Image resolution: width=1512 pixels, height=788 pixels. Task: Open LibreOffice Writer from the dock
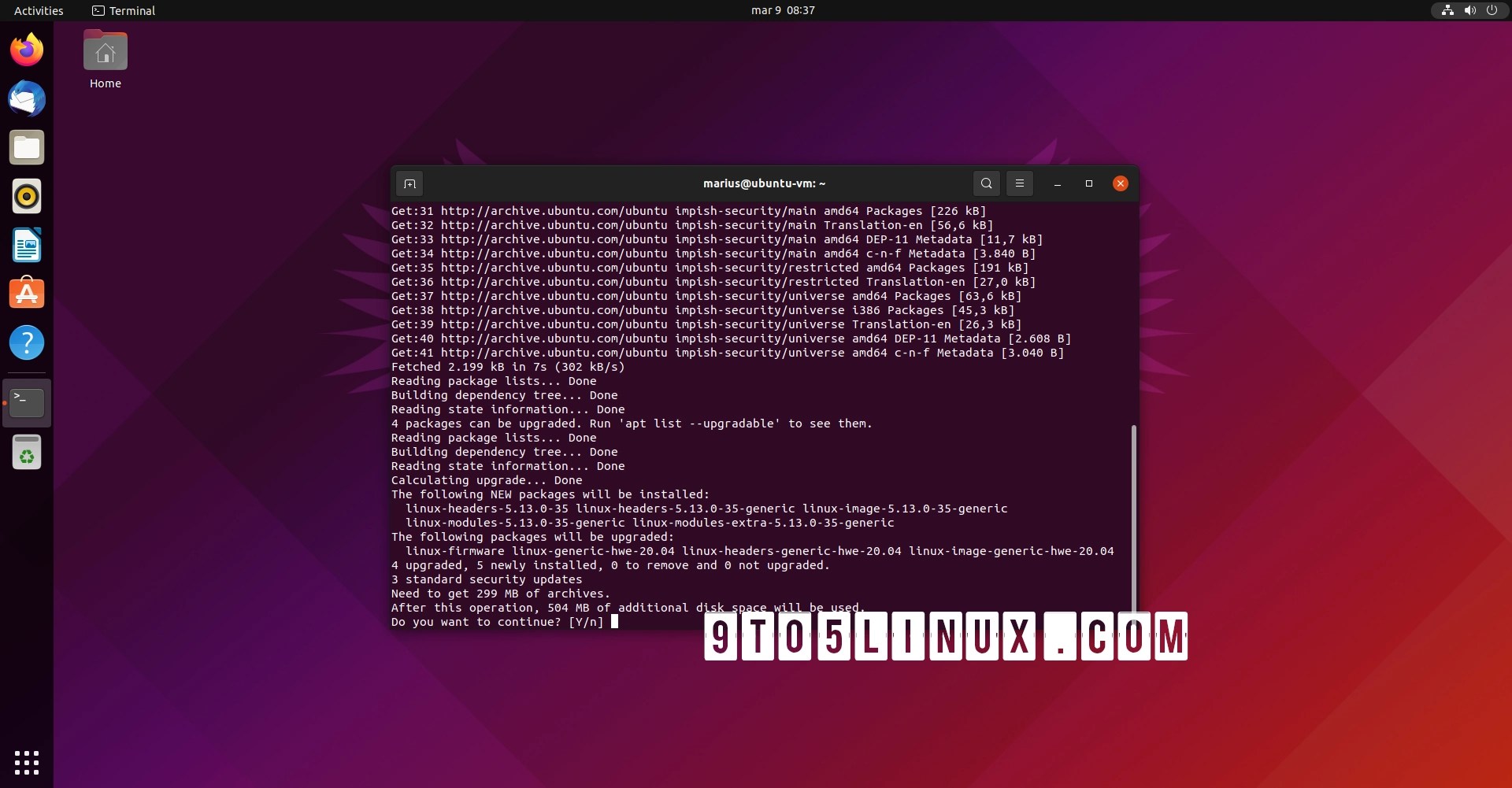coord(27,245)
